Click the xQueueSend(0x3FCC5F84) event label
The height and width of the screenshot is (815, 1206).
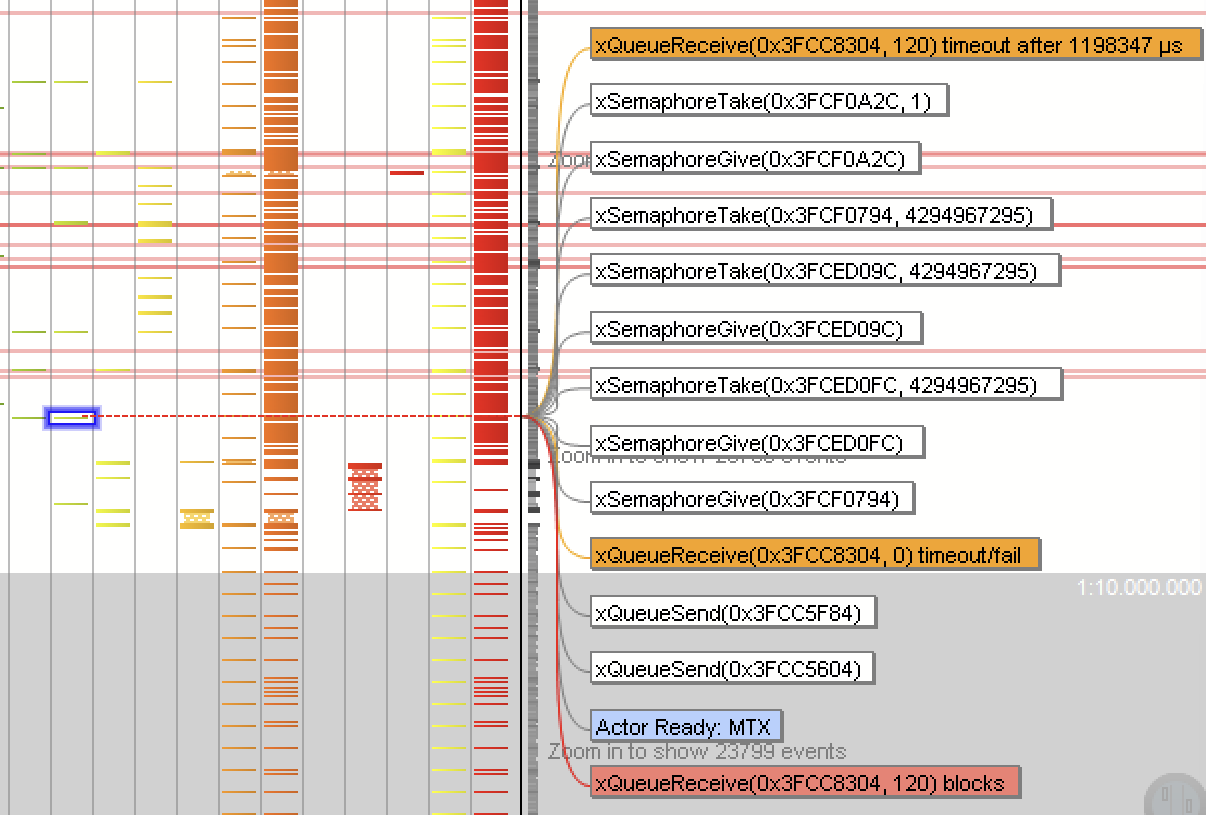(732, 611)
